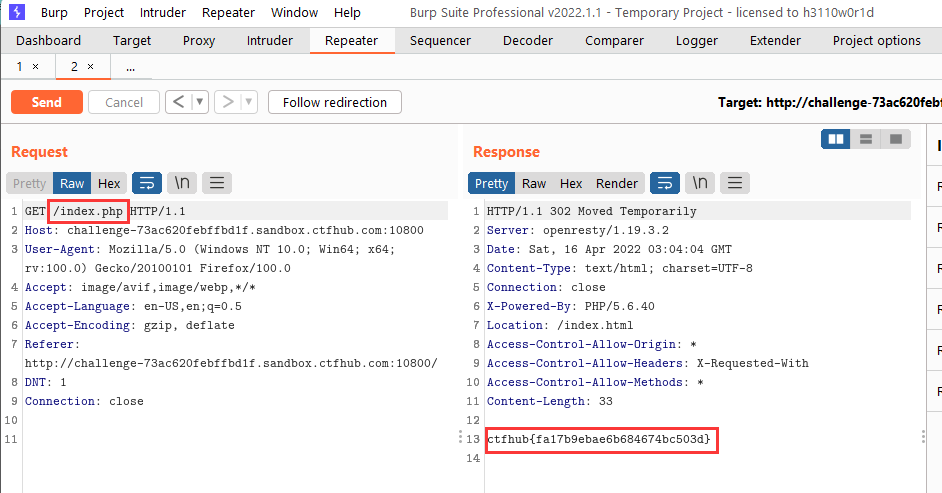
Task: Click the Host header line in request
Action: (224, 231)
